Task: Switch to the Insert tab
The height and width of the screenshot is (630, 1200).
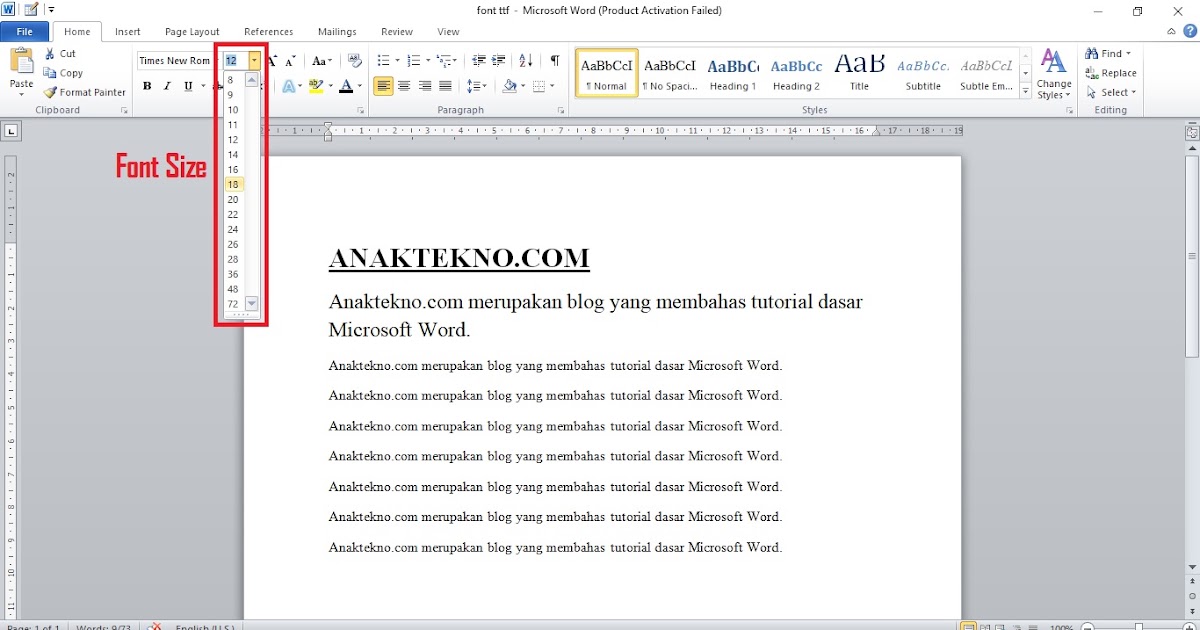Action: 128,32
